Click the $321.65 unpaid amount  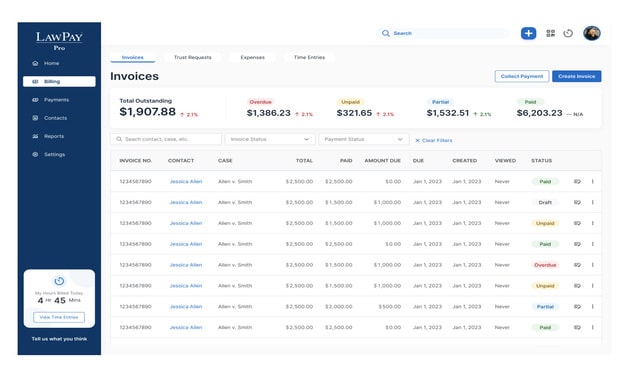[354, 113]
